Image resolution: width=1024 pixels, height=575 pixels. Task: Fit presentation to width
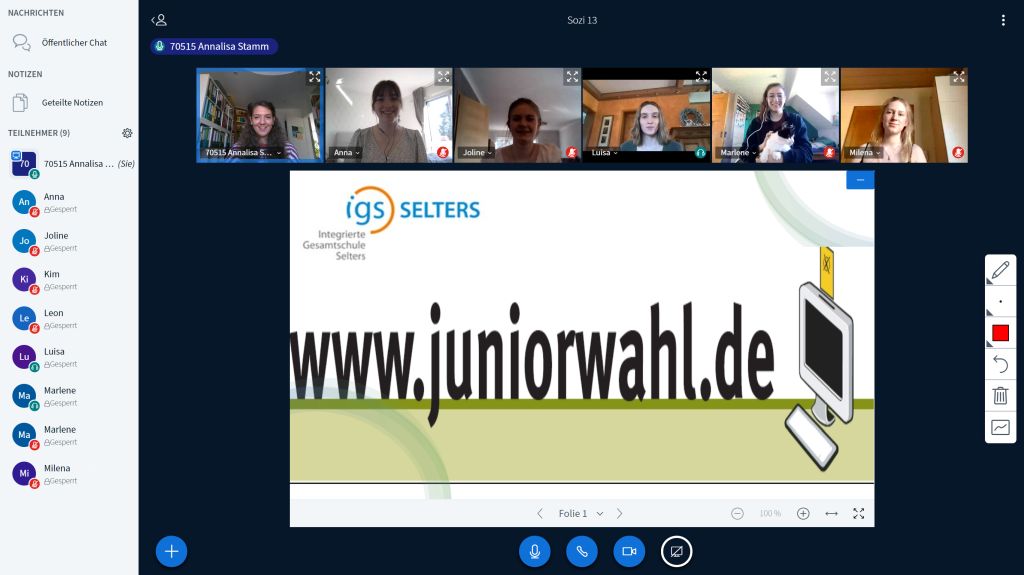click(831, 514)
